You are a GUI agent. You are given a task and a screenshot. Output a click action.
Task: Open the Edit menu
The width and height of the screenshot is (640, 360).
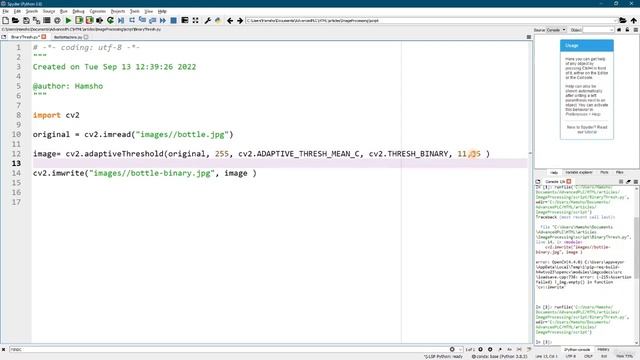pos(17,11)
